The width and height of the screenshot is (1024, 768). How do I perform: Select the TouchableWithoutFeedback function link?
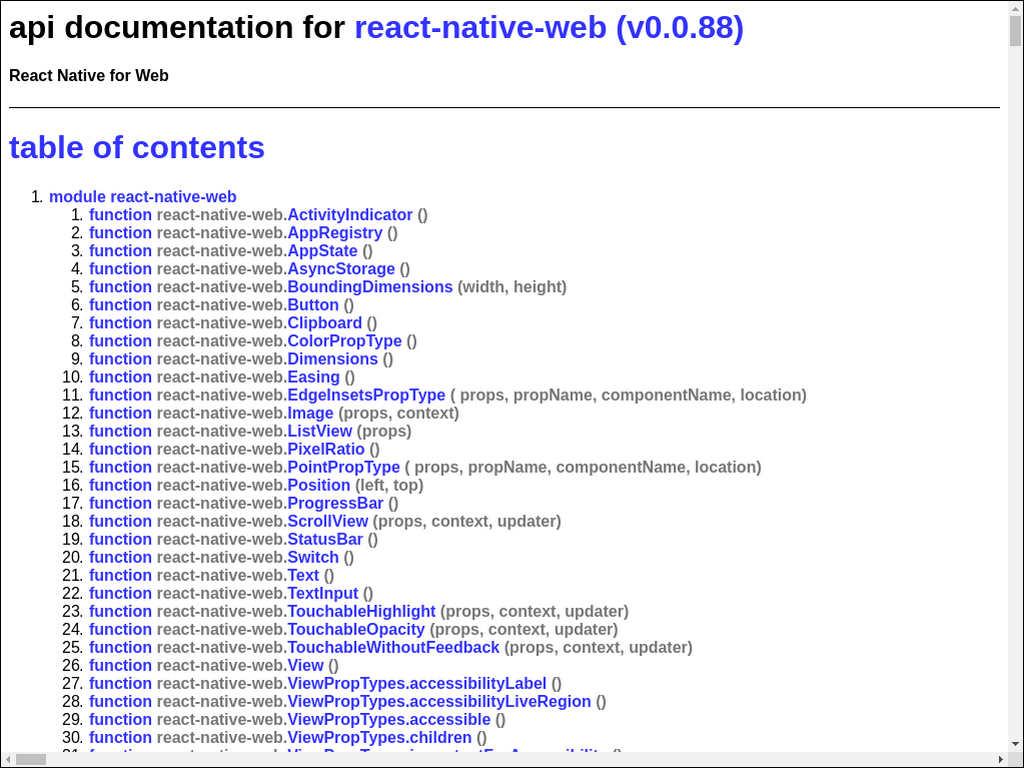tap(393, 647)
